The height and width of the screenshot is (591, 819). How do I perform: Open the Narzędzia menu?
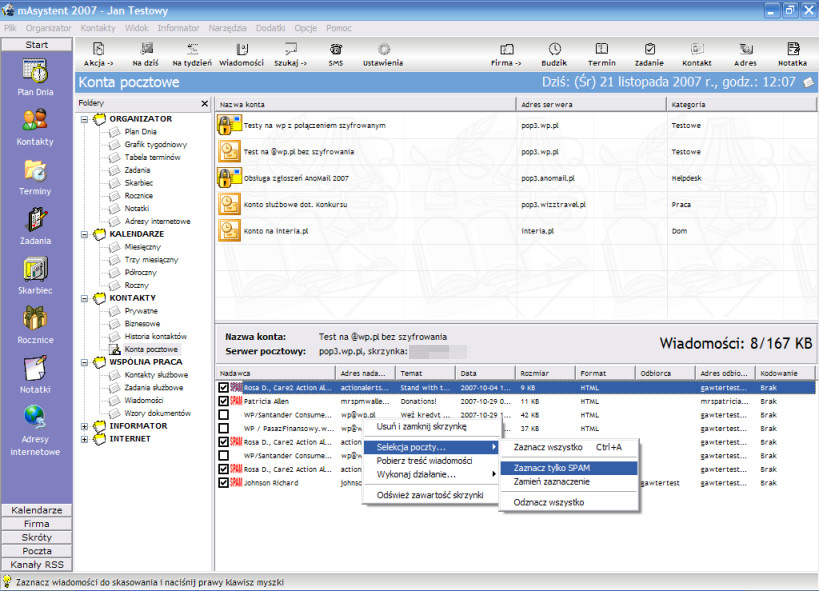pyautogui.click(x=227, y=28)
